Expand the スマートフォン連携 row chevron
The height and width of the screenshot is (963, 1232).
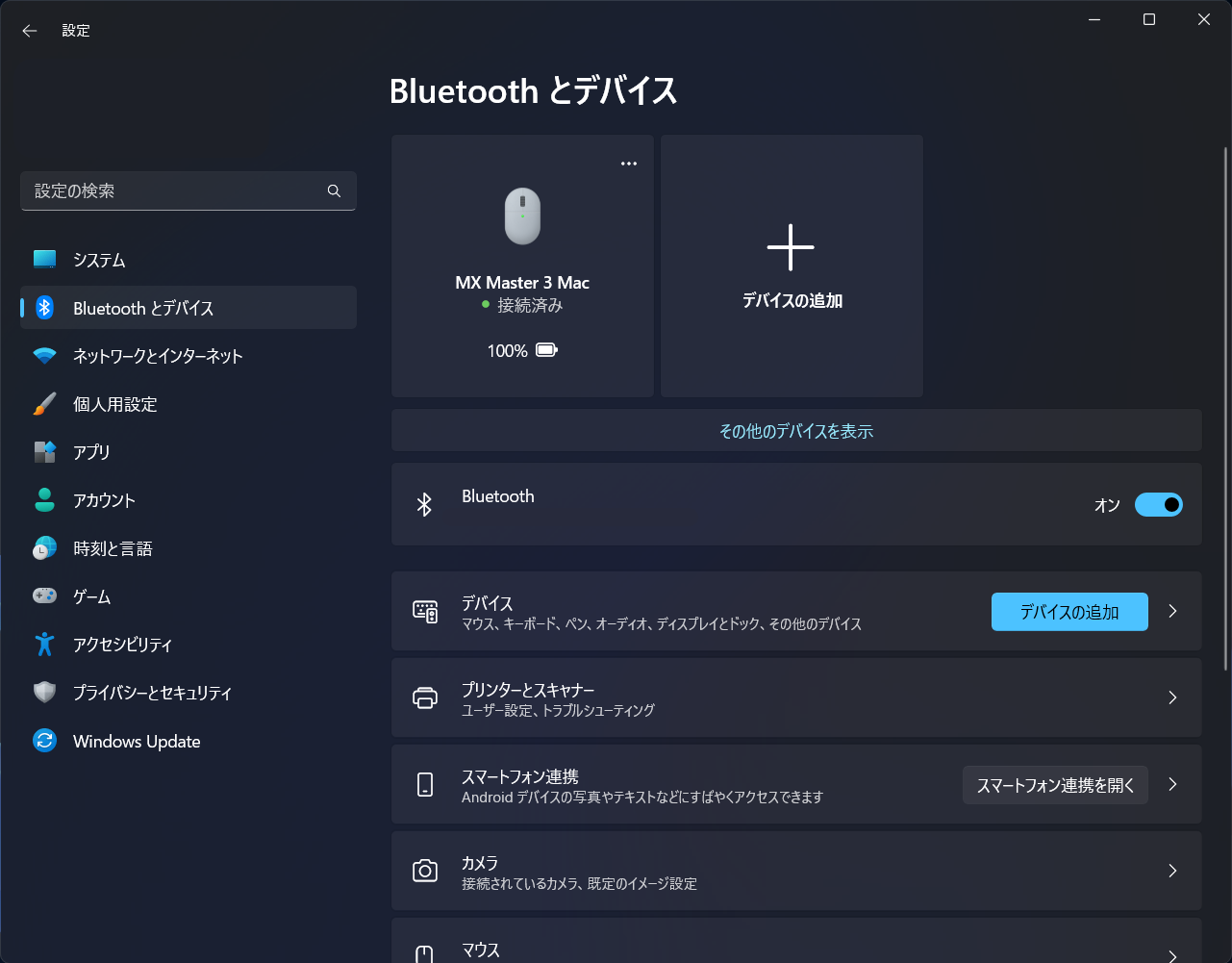pyautogui.click(x=1172, y=785)
